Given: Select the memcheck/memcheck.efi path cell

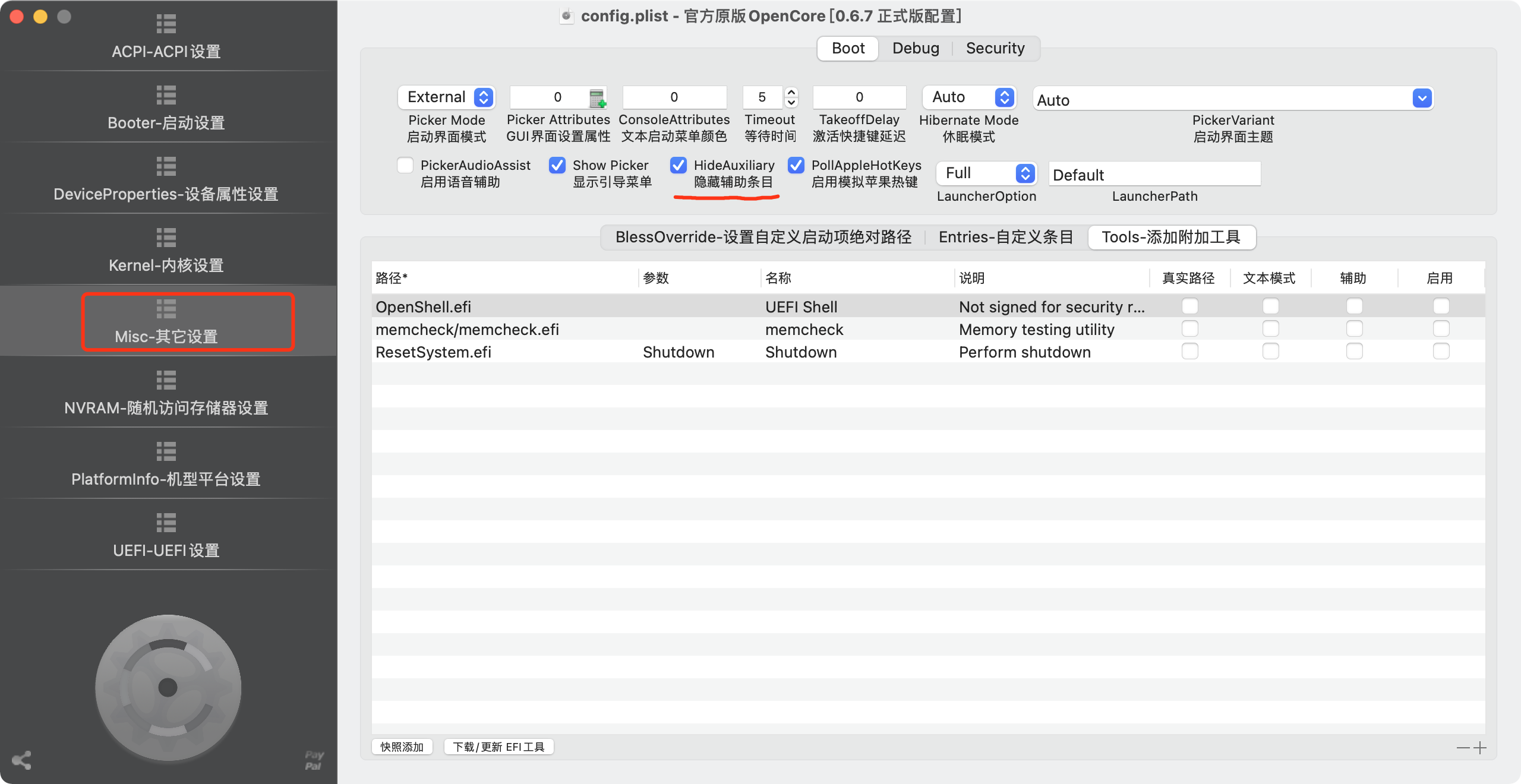Looking at the screenshot, I should [505, 329].
